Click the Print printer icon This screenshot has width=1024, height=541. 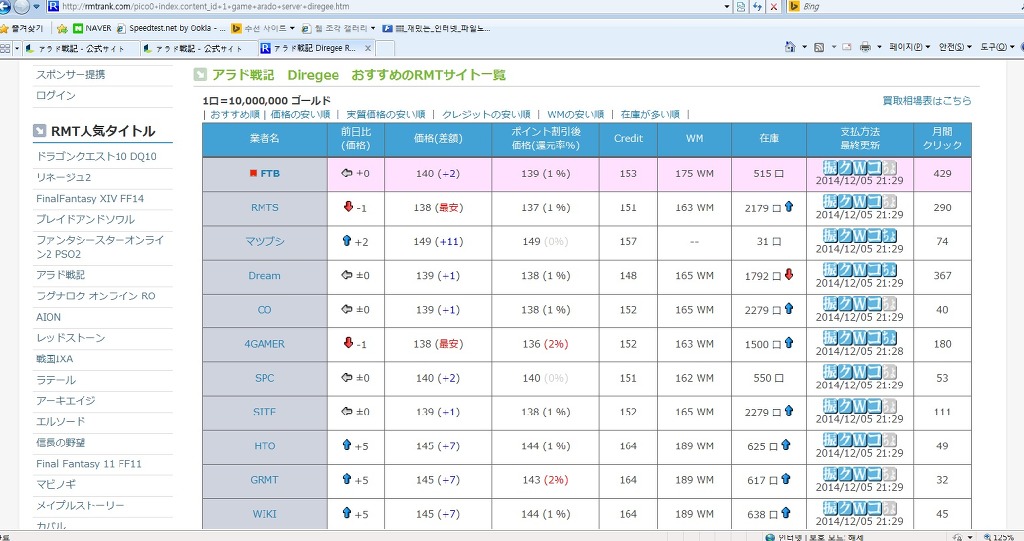click(x=865, y=47)
